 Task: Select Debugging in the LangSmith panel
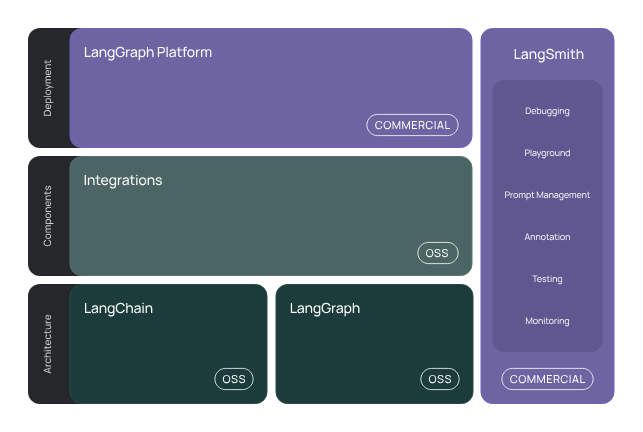547,111
